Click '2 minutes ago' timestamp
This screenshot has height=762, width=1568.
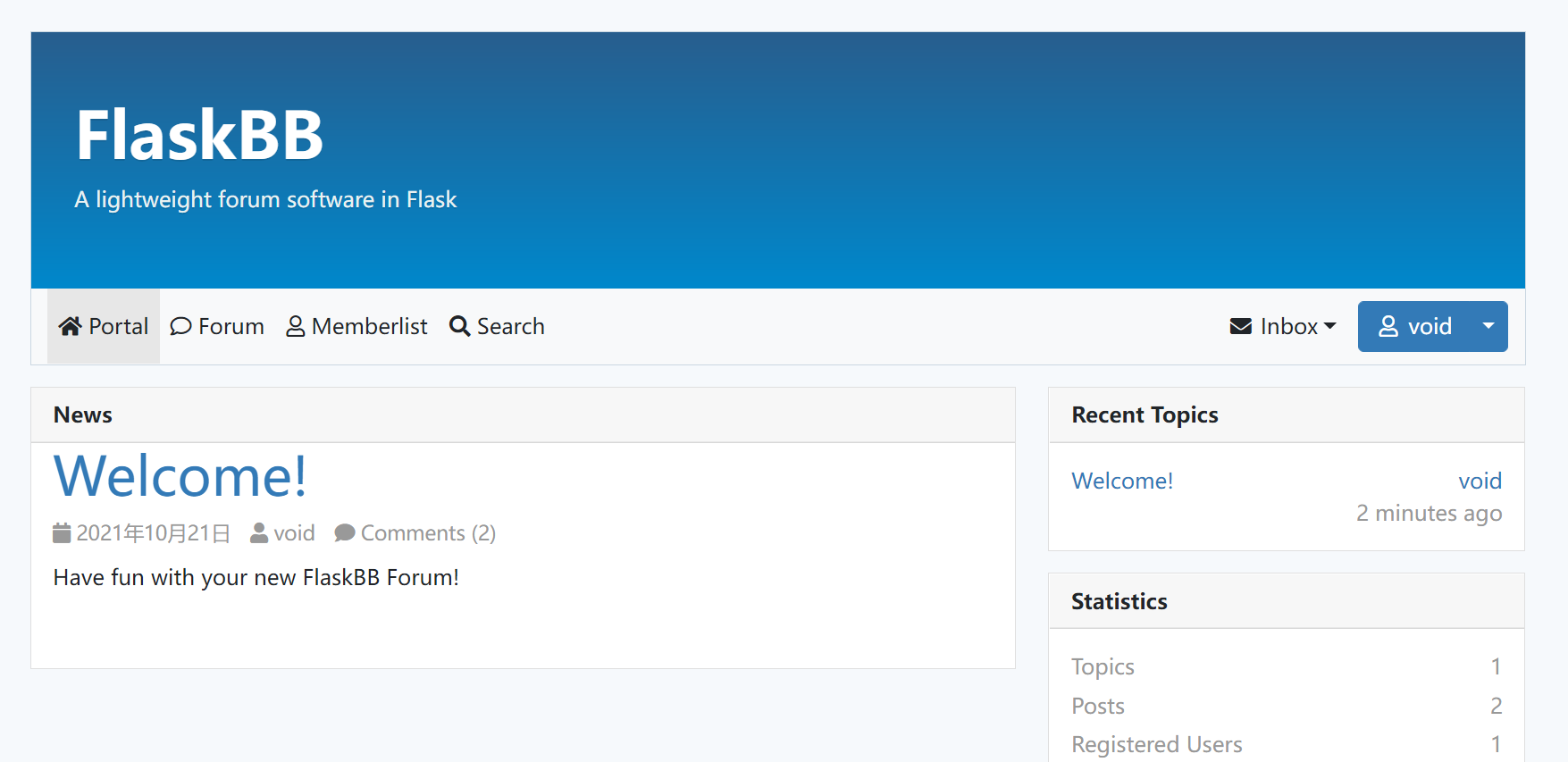1429,513
